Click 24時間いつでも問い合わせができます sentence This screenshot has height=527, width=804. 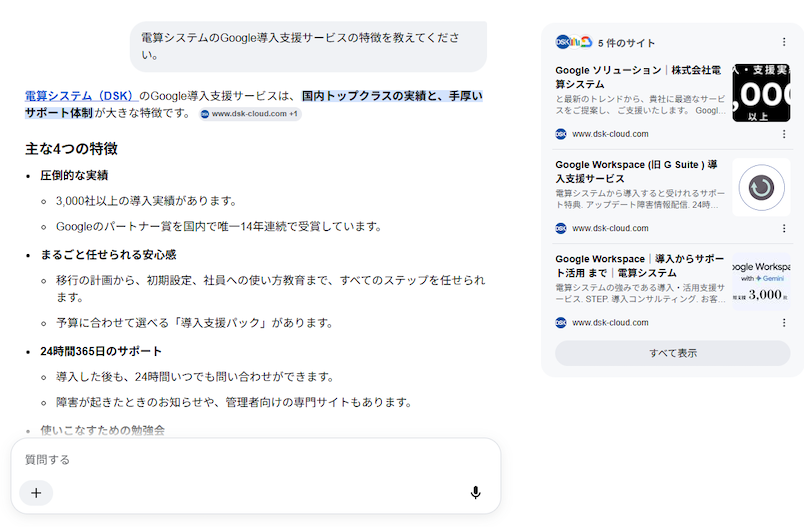tap(195, 377)
